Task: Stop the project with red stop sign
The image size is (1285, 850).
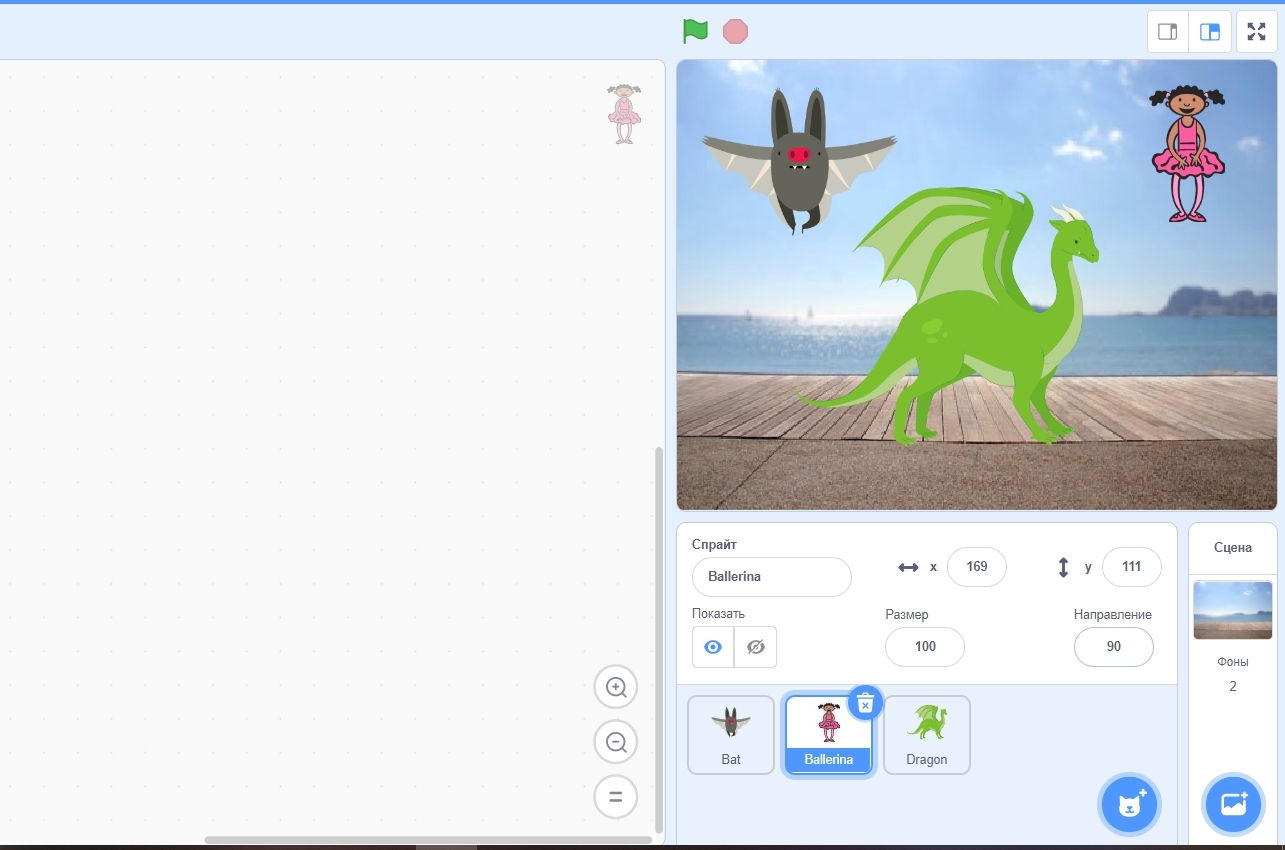Action: pyautogui.click(x=735, y=31)
